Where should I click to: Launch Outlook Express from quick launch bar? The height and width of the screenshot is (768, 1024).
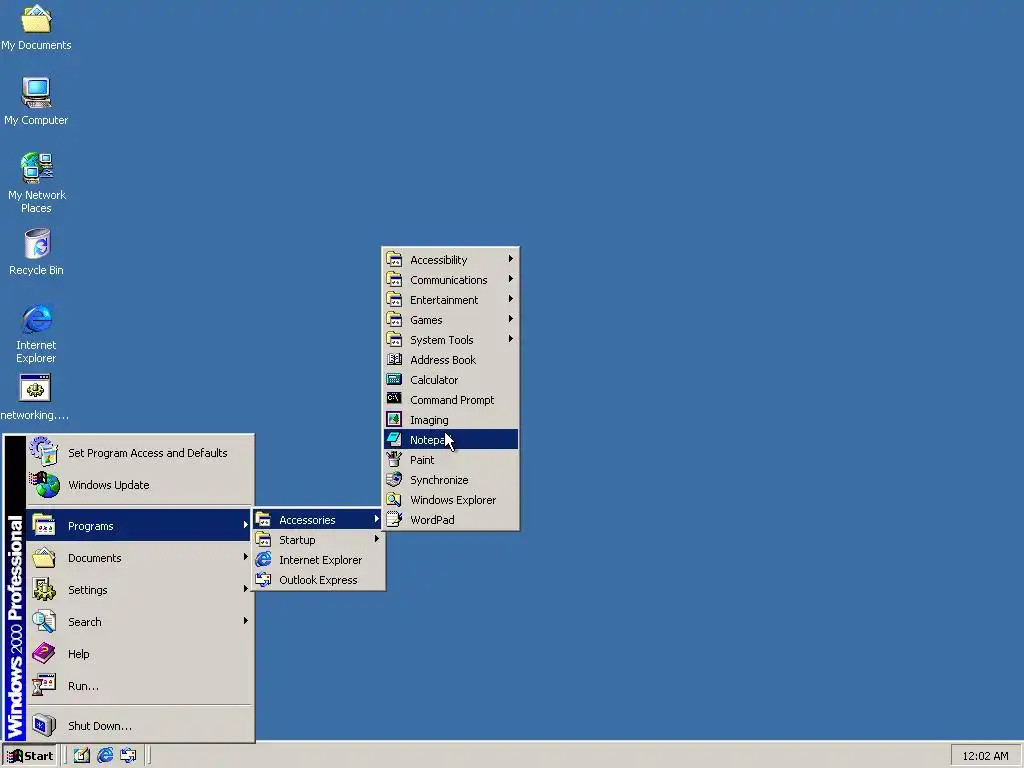(x=128, y=756)
